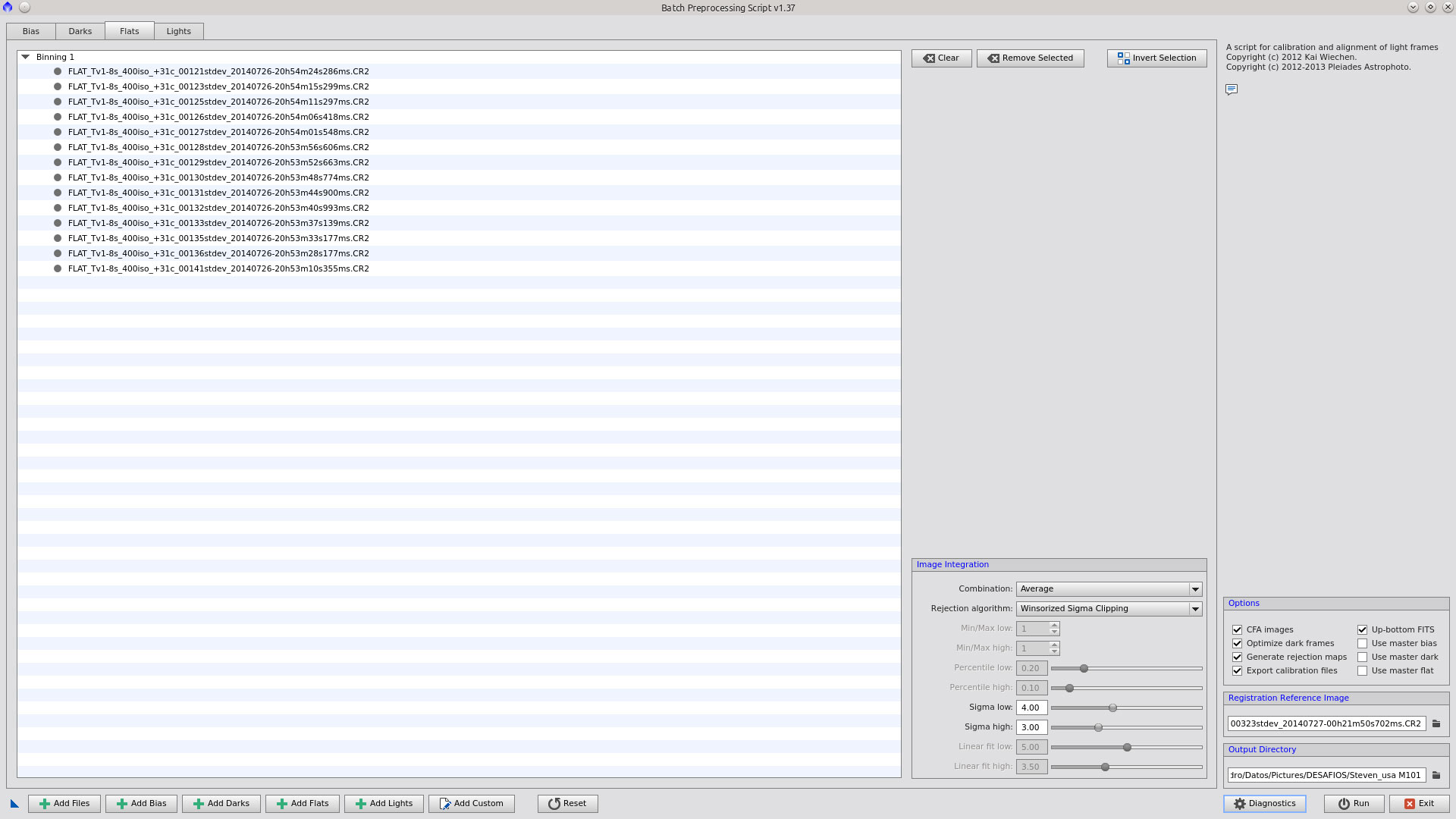Switch to the Darks tab
This screenshot has width=1456, height=819.
[80, 31]
